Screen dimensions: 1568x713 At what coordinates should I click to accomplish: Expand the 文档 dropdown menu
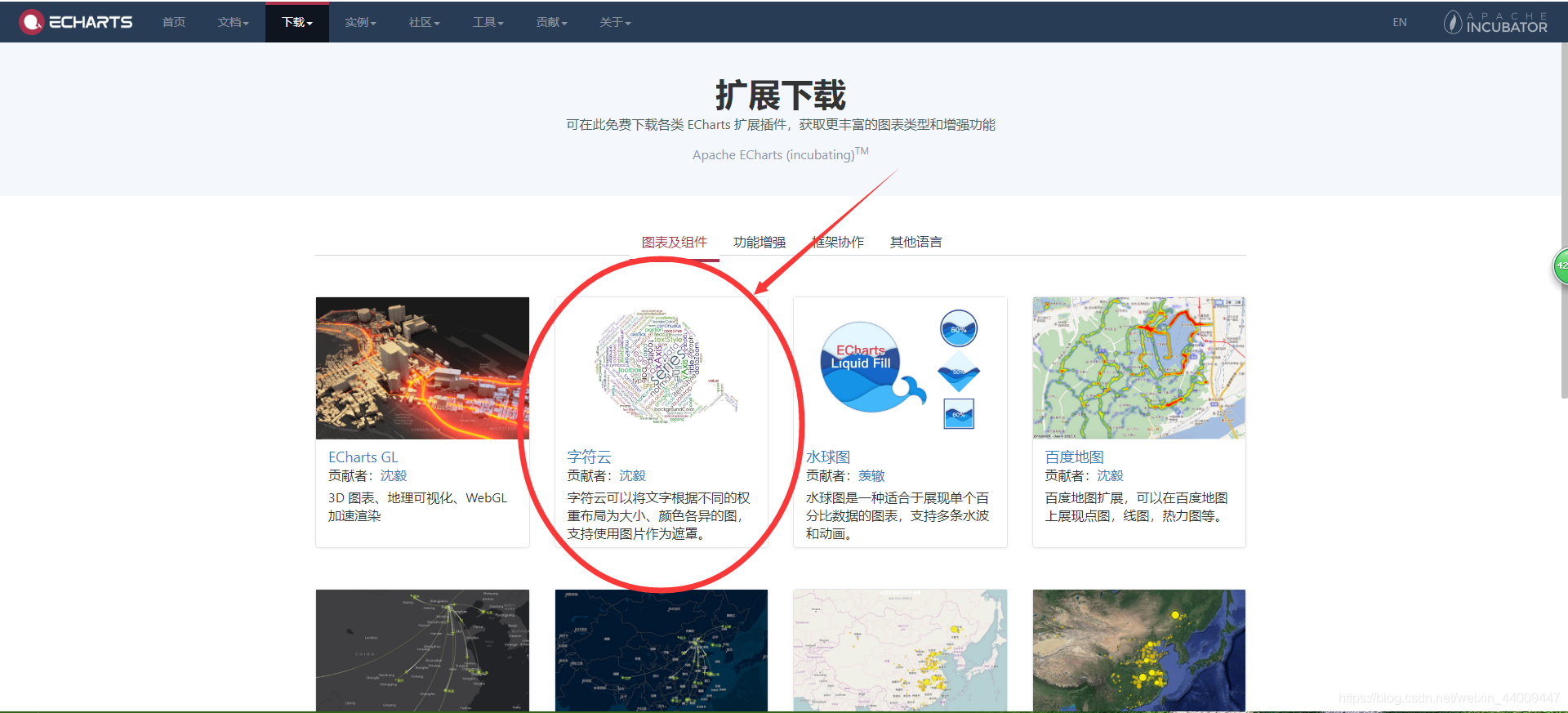point(233,22)
